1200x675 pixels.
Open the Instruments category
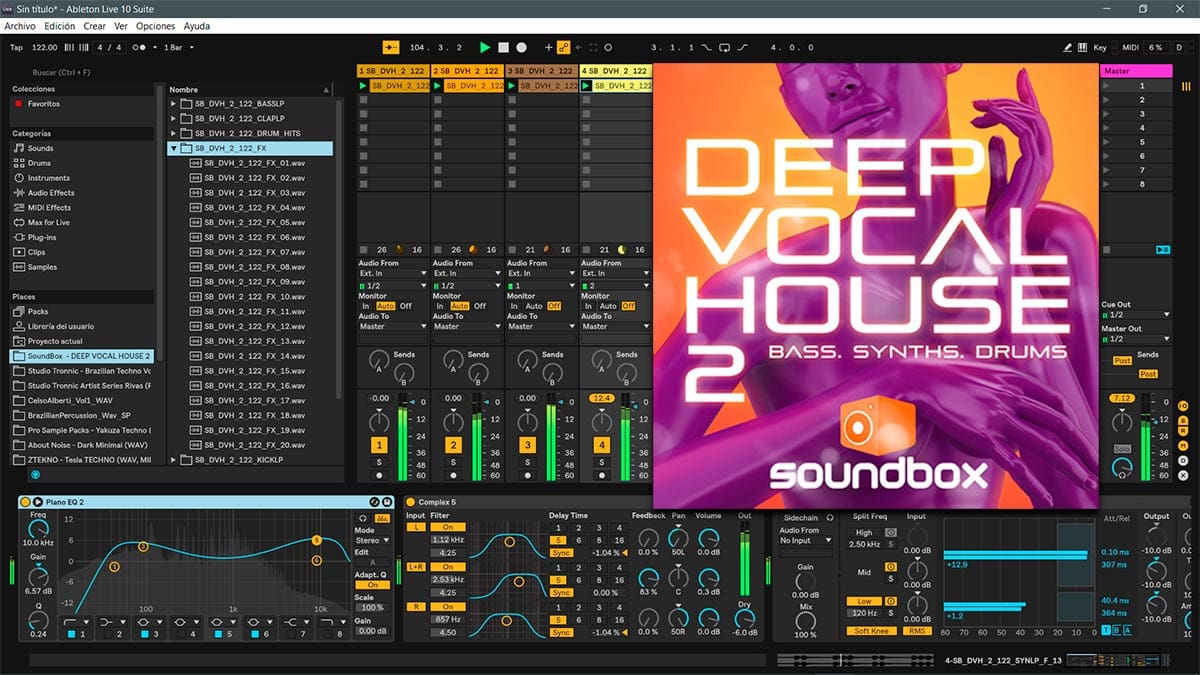[x=49, y=178]
